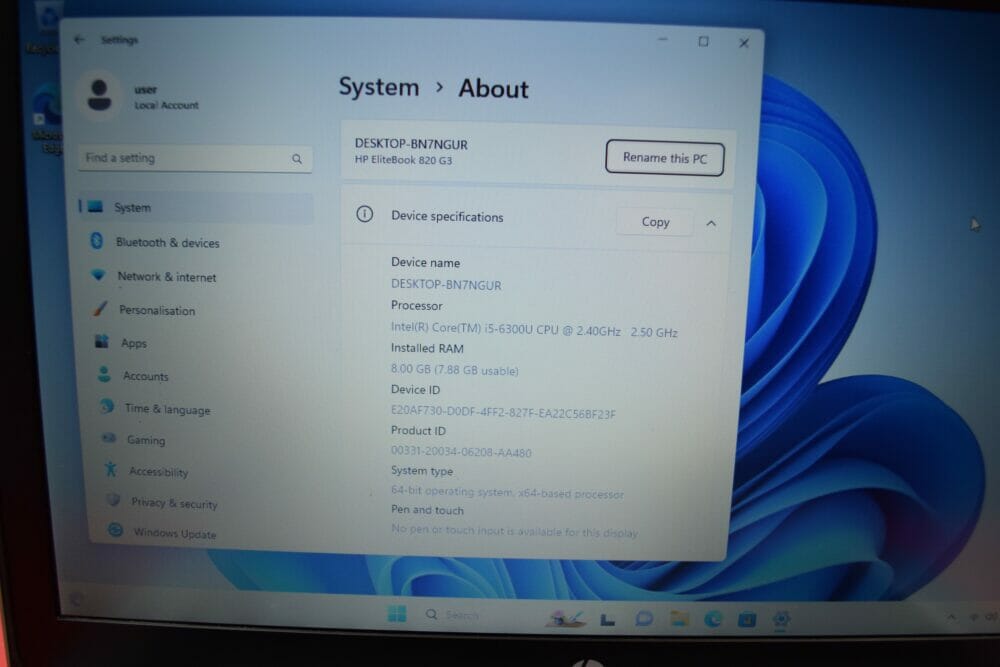Click the search magnifier in Find a setting
Screen dimensions: 1000x667
pyautogui.click(x=297, y=159)
